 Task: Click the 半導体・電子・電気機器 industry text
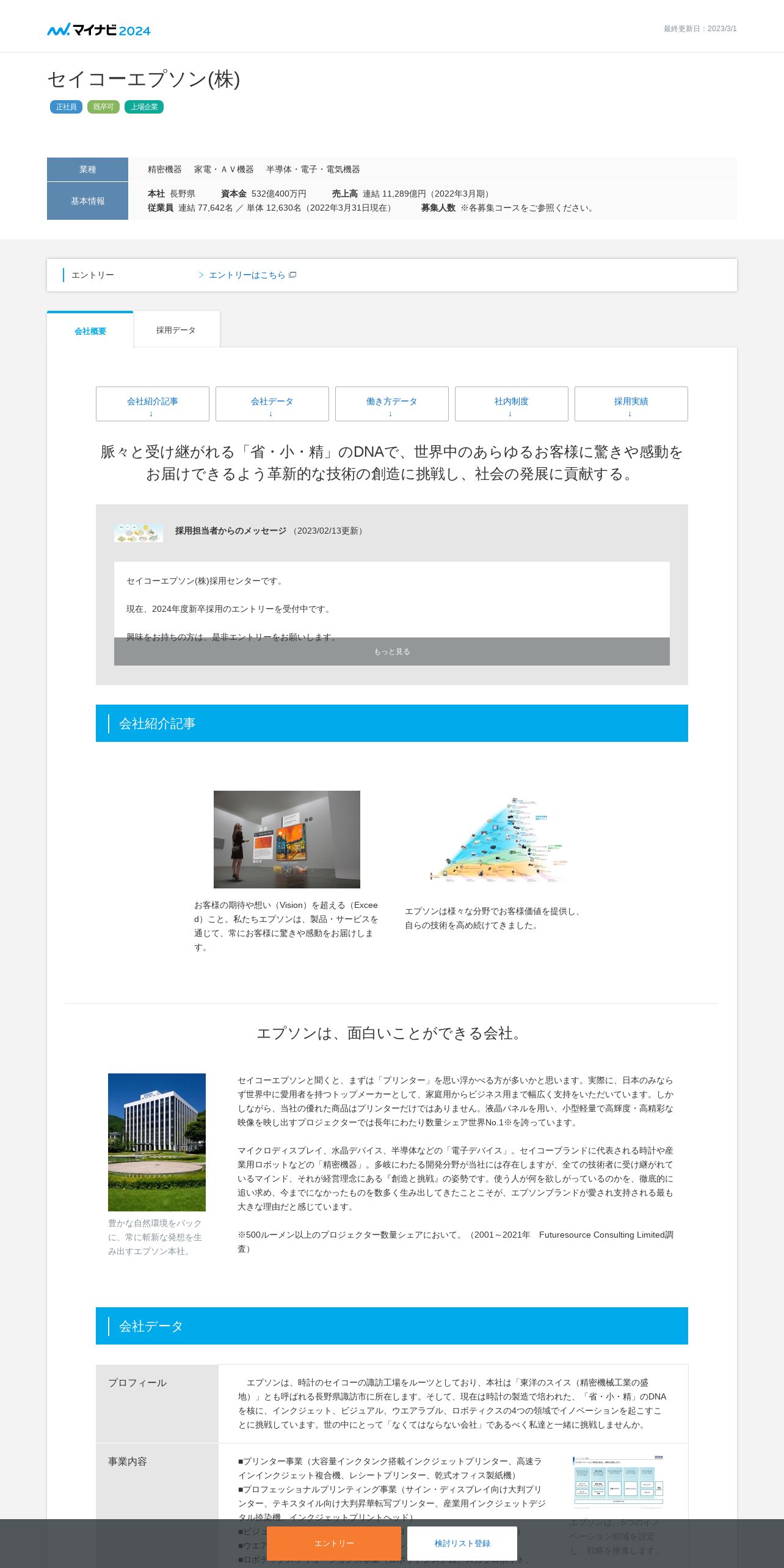313,169
